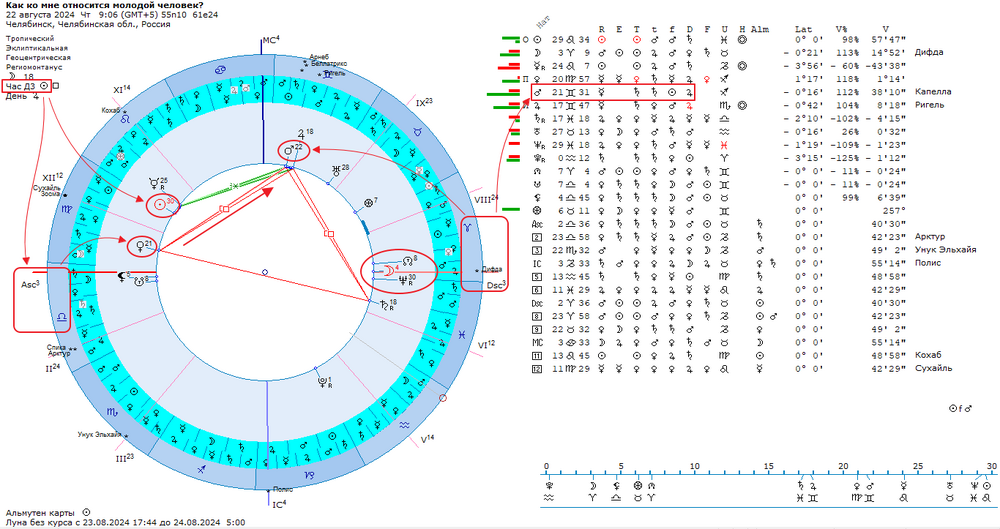Click the Uranus row glyph in the table
The image size is (1000, 529).
tap(538, 132)
